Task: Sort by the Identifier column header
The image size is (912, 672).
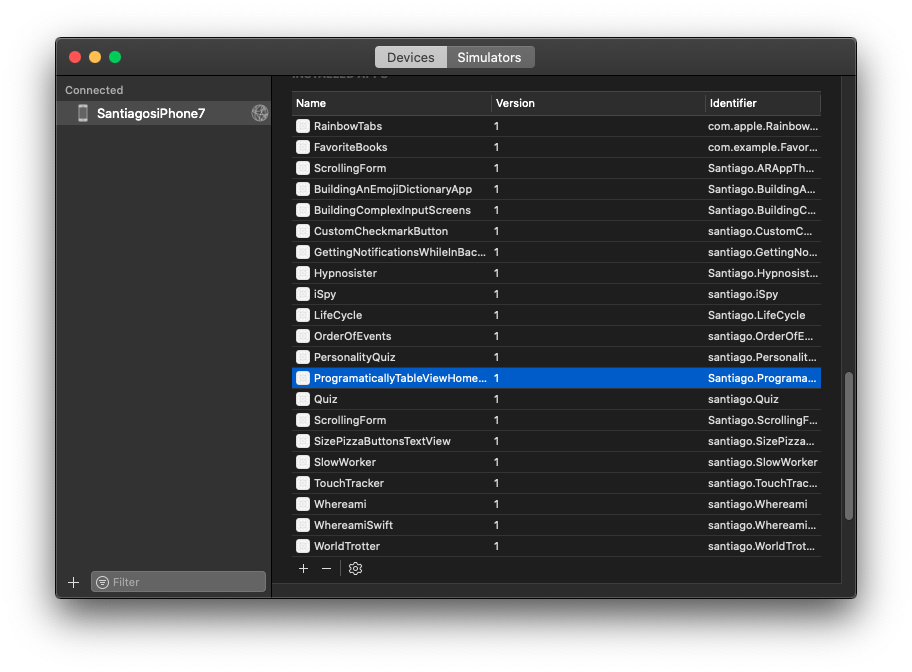Action: point(763,103)
